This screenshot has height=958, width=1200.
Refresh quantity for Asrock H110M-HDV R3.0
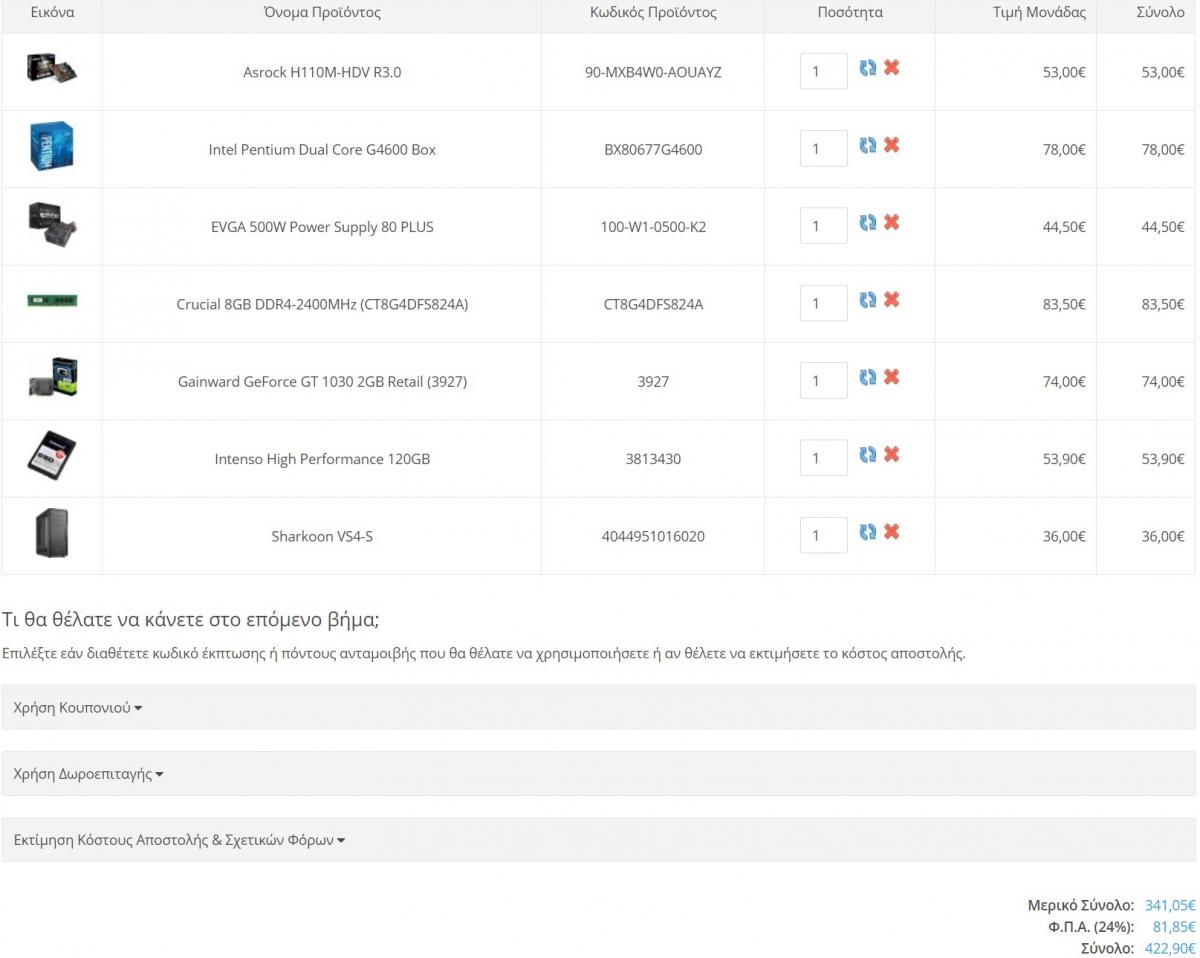[x=868, y=68]
